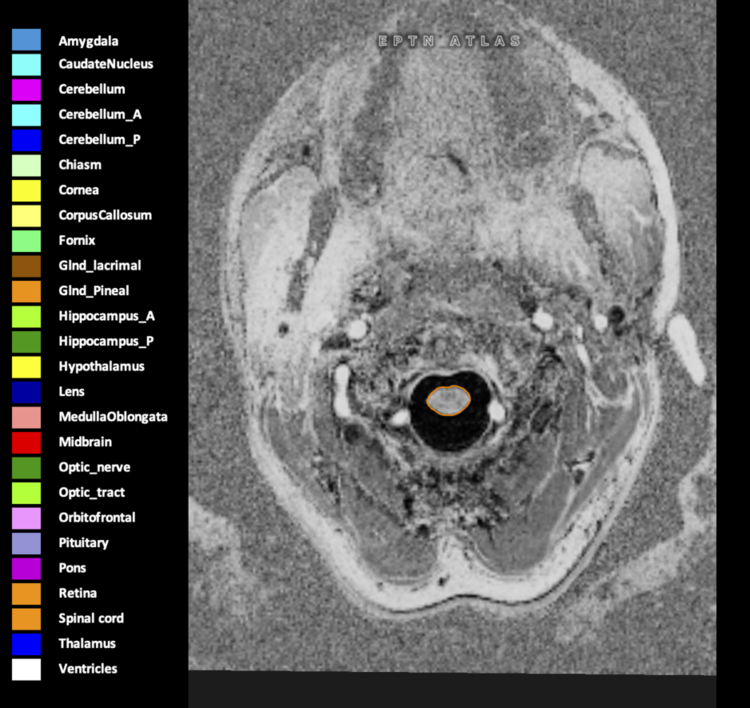750x708 pixels.
Task: Select the "CaudateNucleus" legend label
Action: click(x=106, y=64)
